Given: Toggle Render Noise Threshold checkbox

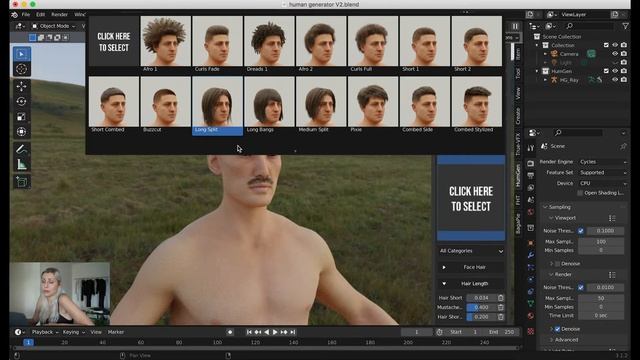Looking at the screenshot, I should coord(581,288).
